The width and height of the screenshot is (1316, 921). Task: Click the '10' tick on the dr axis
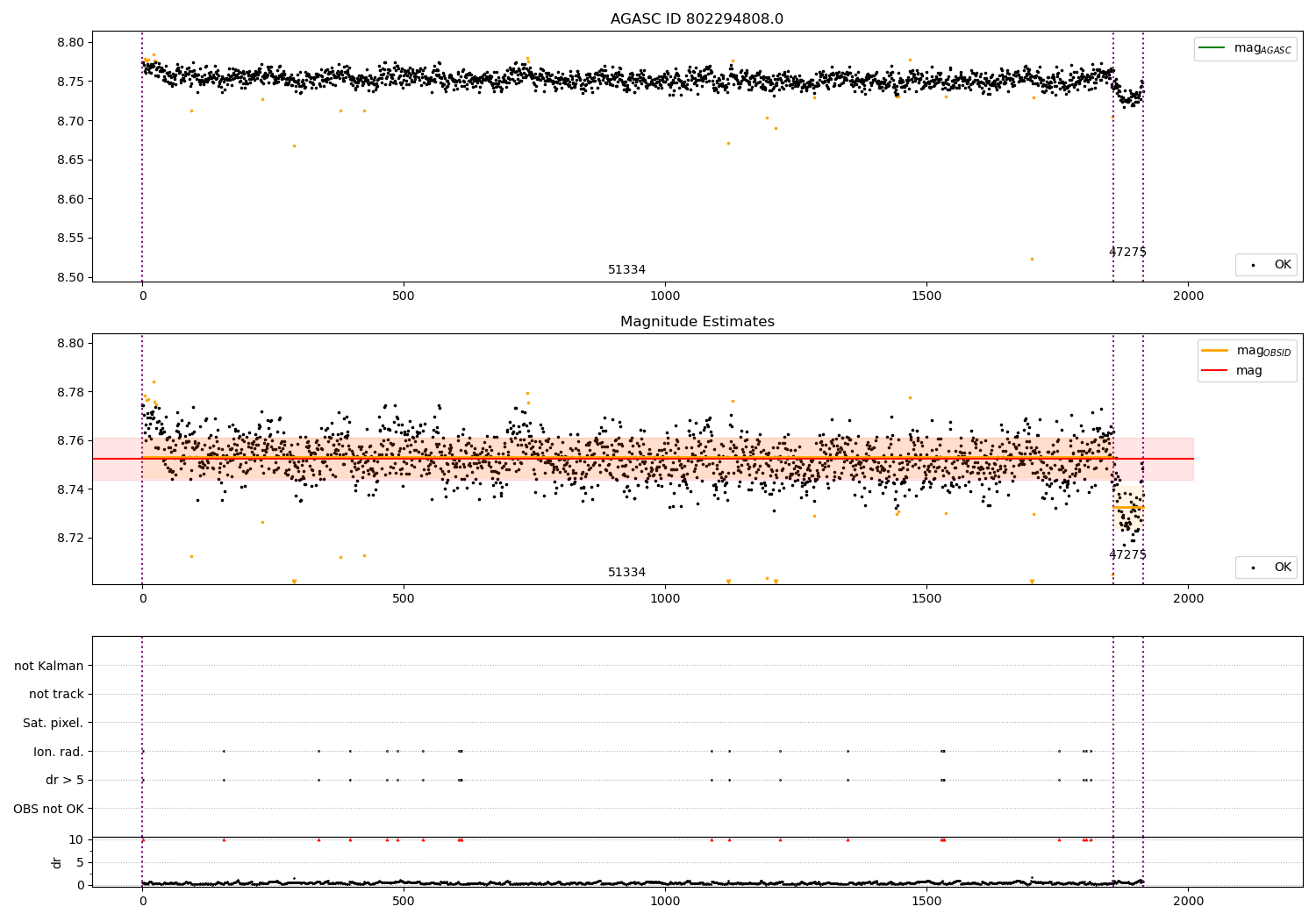point(76,839)
